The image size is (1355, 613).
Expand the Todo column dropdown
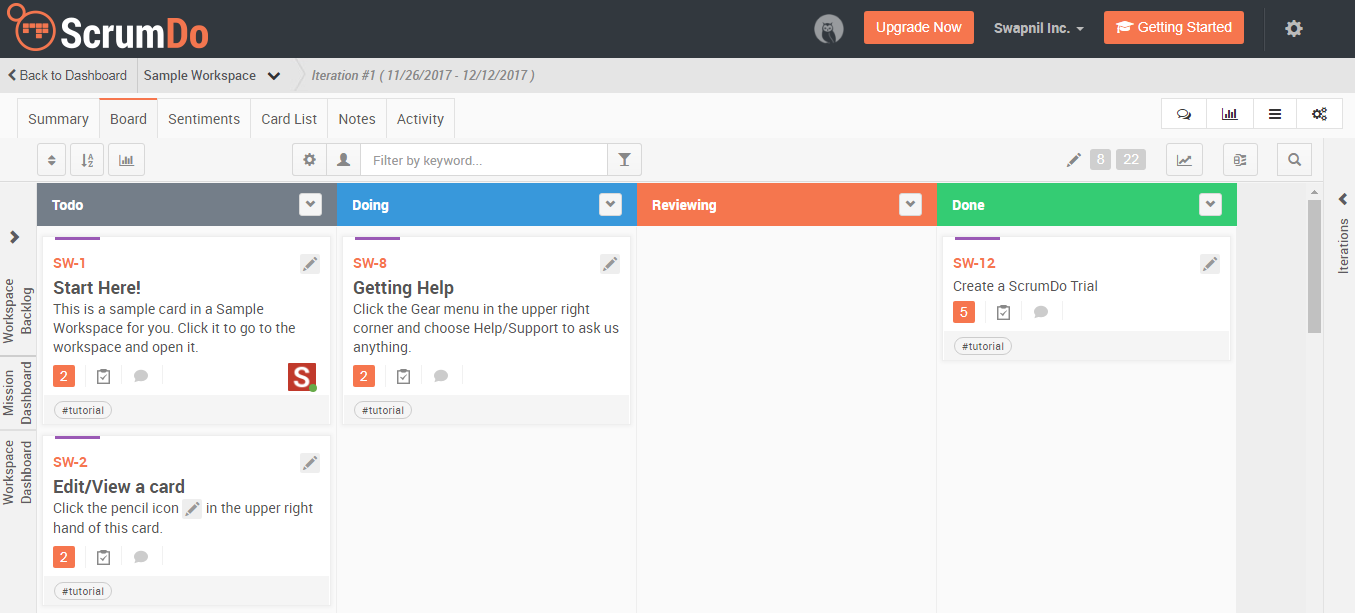310,204
